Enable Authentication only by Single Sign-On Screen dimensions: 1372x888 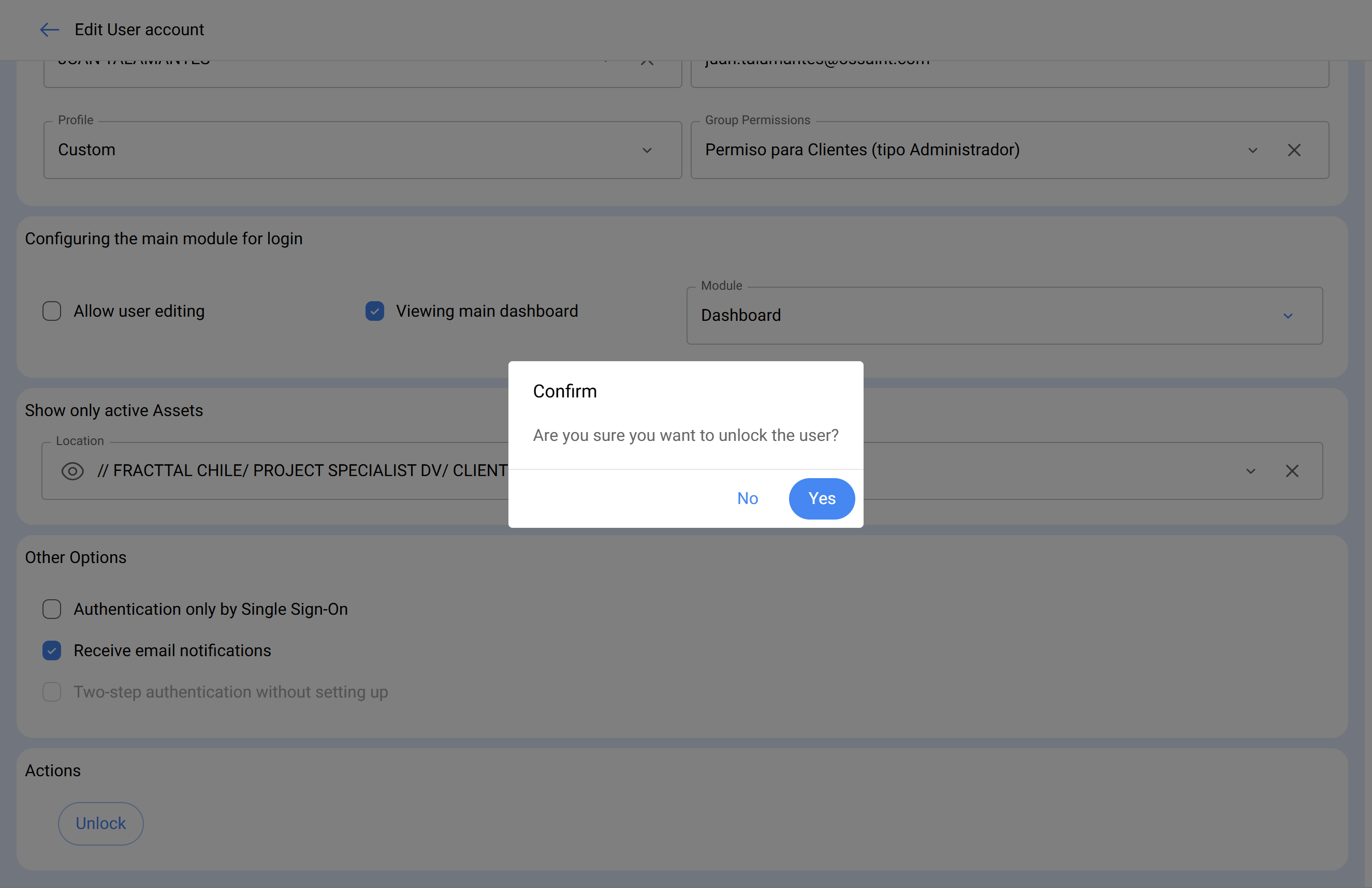point(52,609)
